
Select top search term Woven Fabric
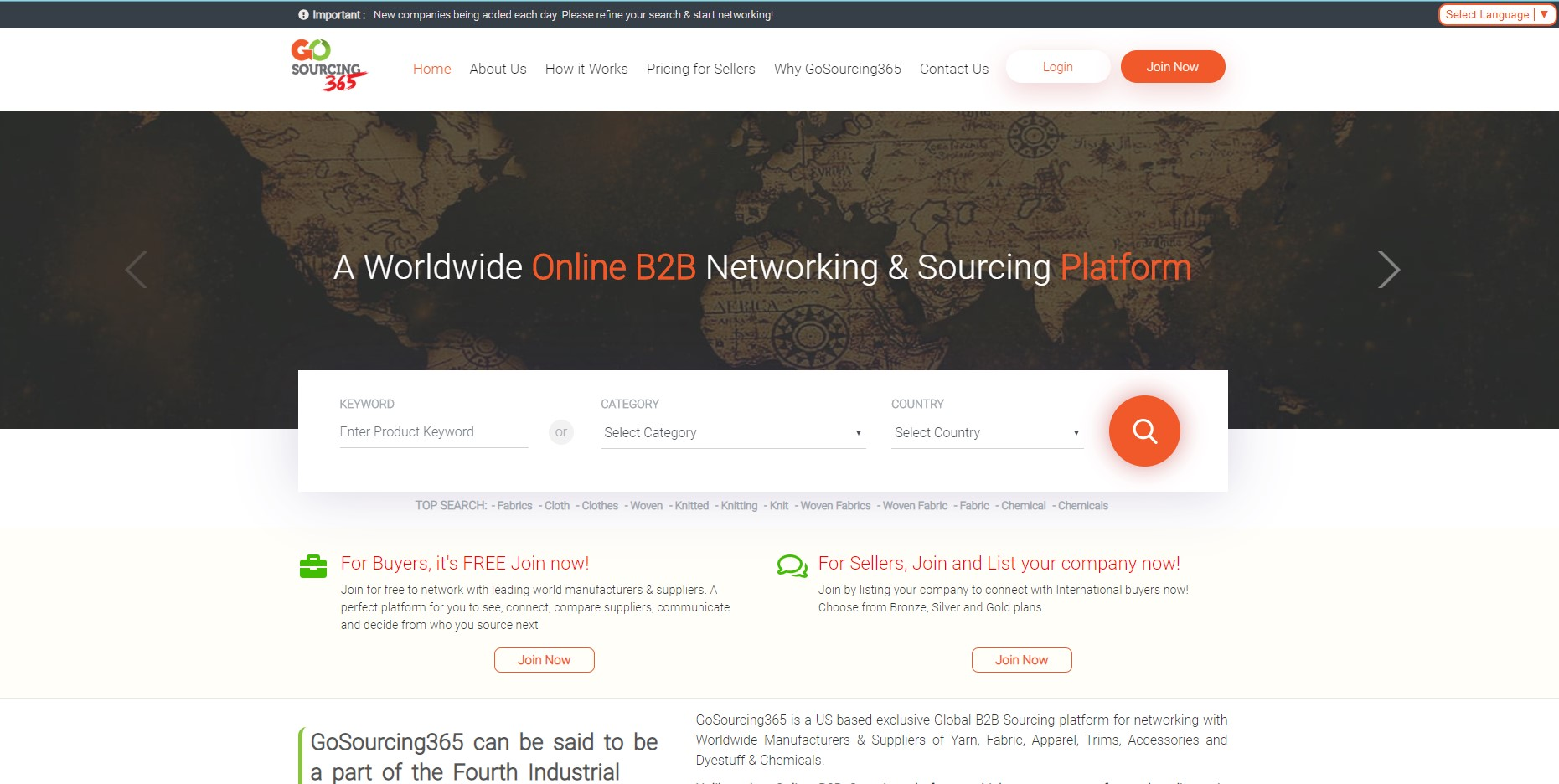click(915, 506)
